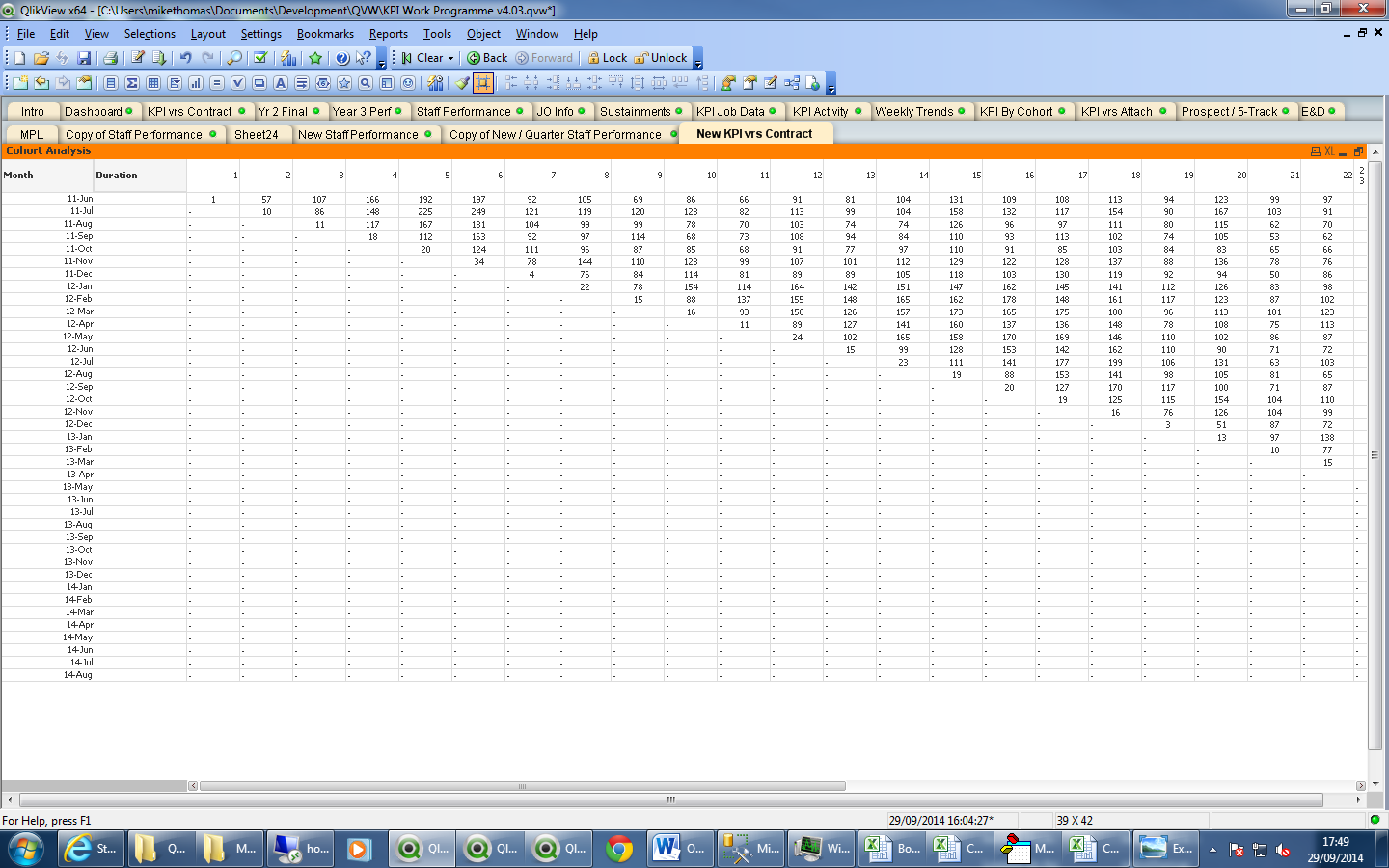Open Edit Script from the toolbar
Viewport: 1389px width, 868px height.
coord(138,58)
